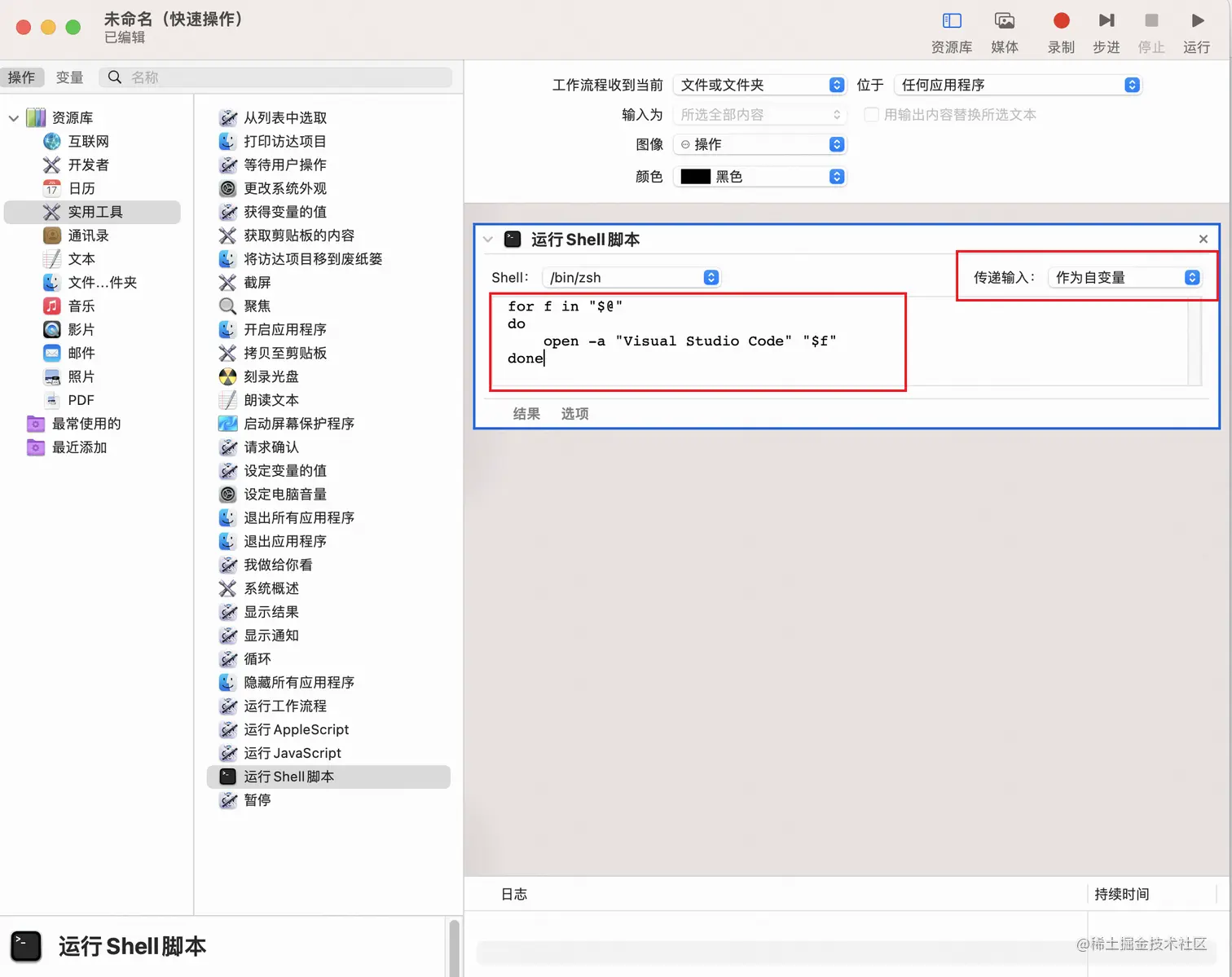Open the 资源库 panel from the toolbar
Screen dimensions: 1232x977
[x=951, y=31]
